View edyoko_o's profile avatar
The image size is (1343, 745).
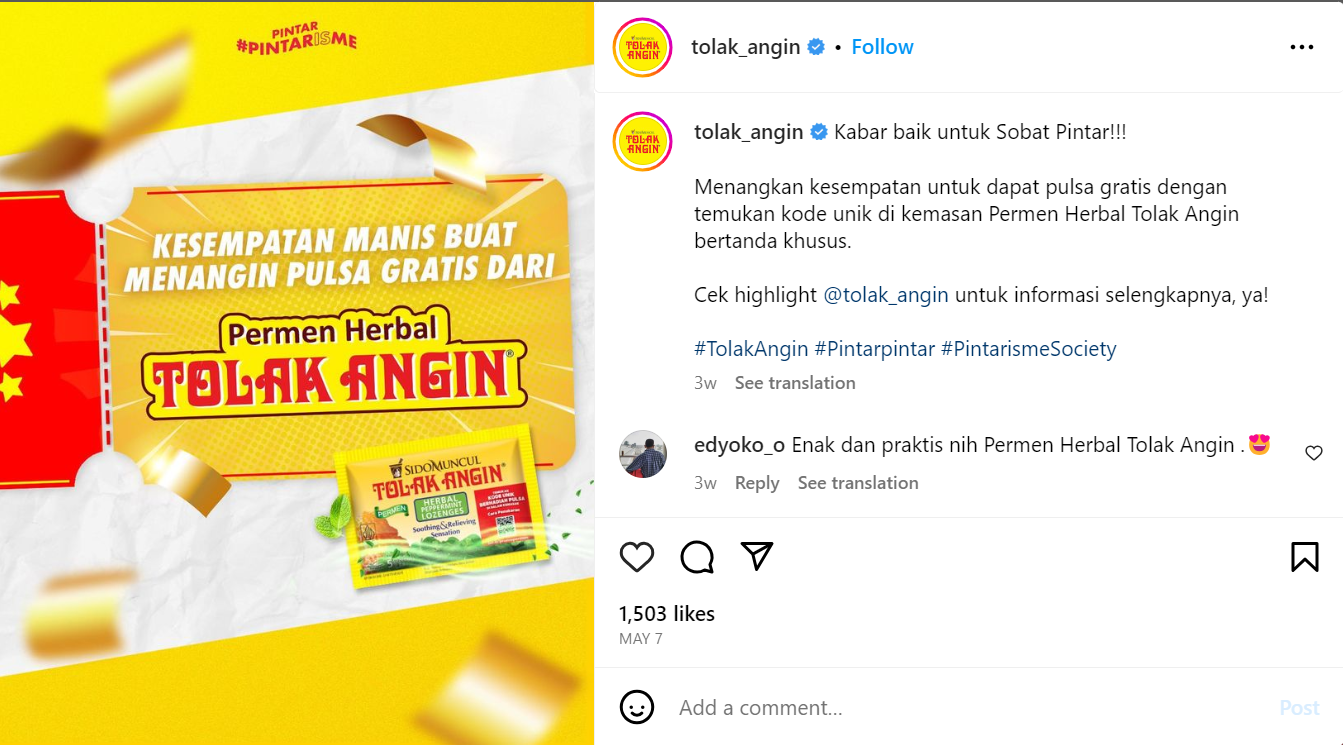(x=643, y=454)
